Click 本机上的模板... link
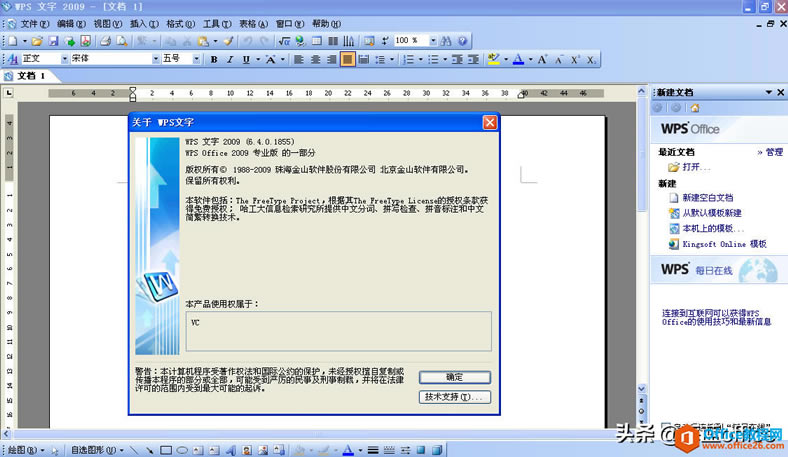 pyautogui.click(x=713, y=229)
